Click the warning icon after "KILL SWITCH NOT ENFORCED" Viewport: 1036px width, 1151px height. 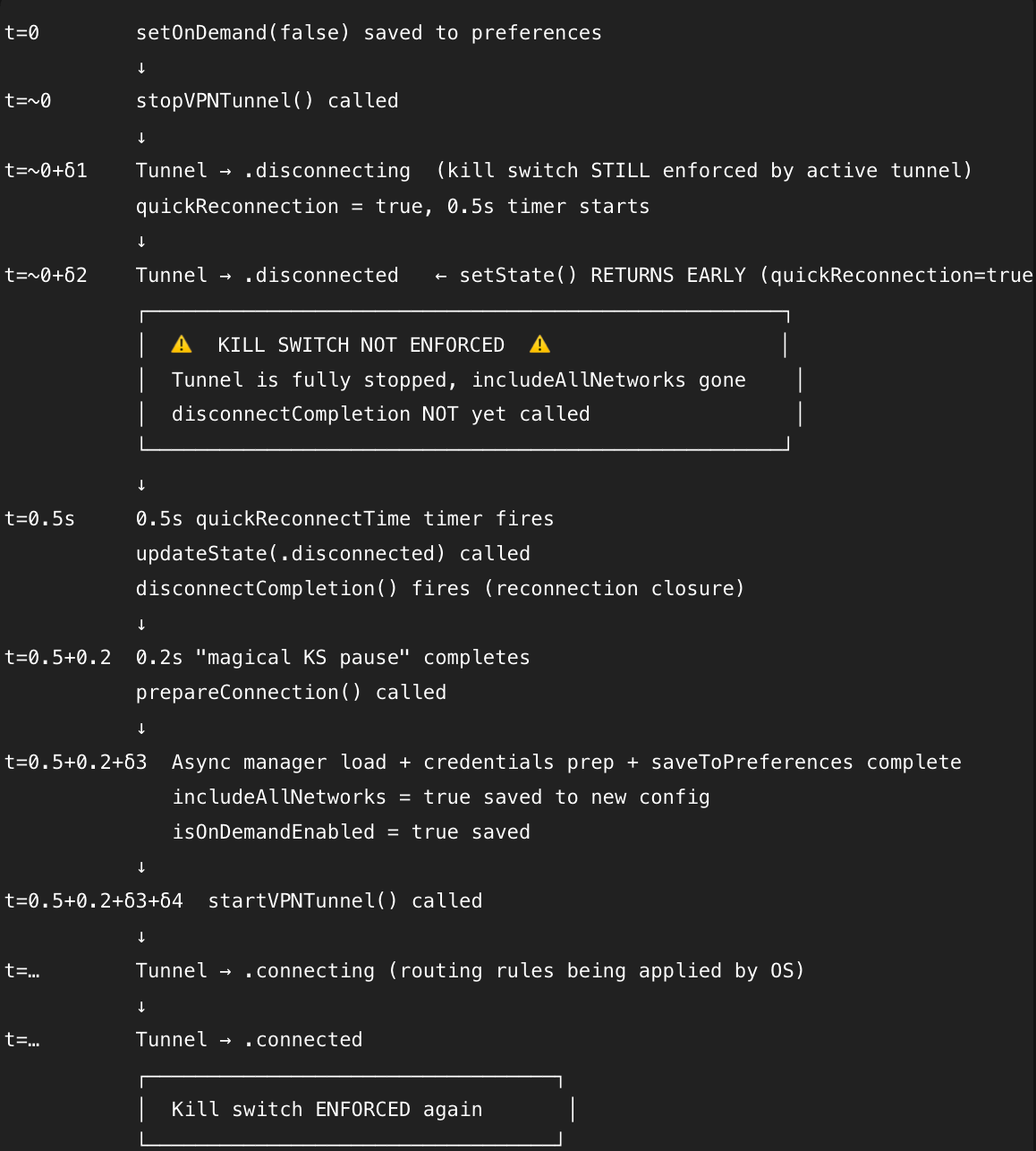pyautogui.click(x=539, y=345)
